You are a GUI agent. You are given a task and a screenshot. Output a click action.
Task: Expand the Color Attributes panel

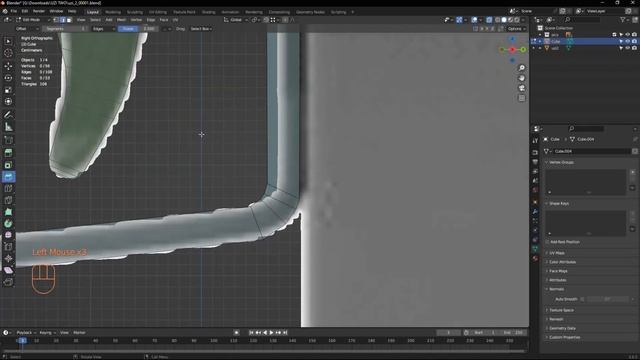click(561, 262)
